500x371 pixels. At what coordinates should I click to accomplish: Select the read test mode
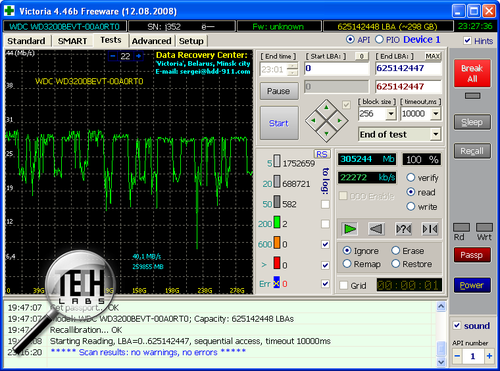point(411,192)
